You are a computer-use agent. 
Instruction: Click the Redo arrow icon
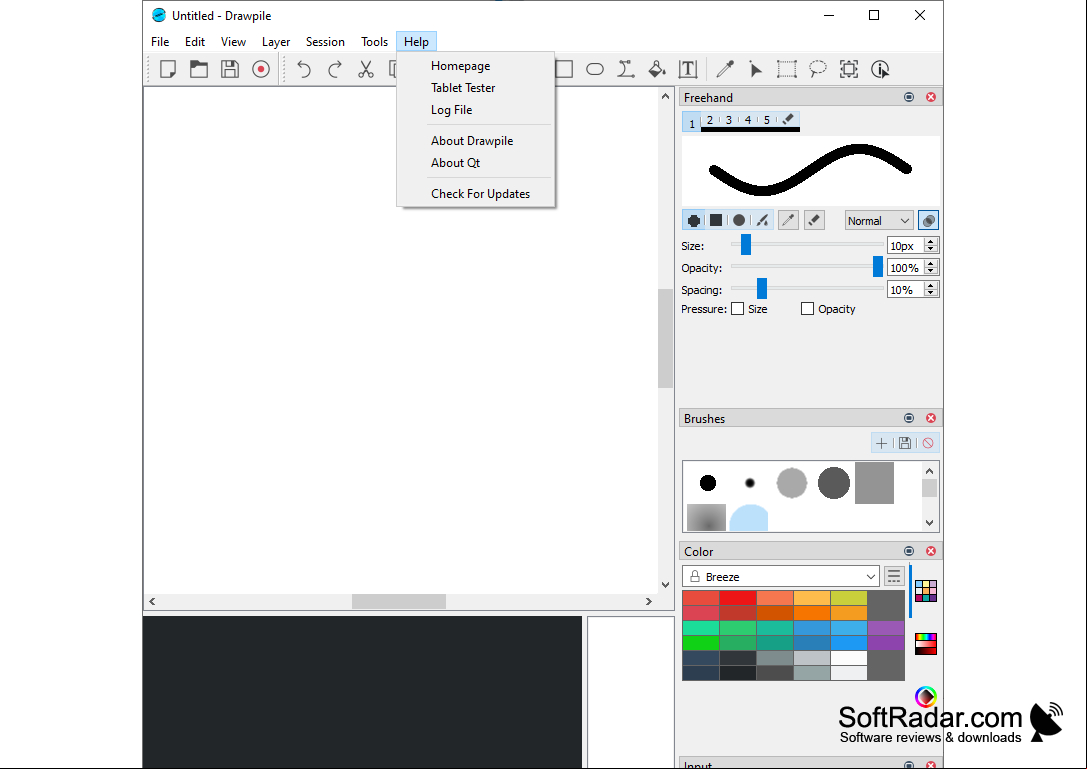335,69
